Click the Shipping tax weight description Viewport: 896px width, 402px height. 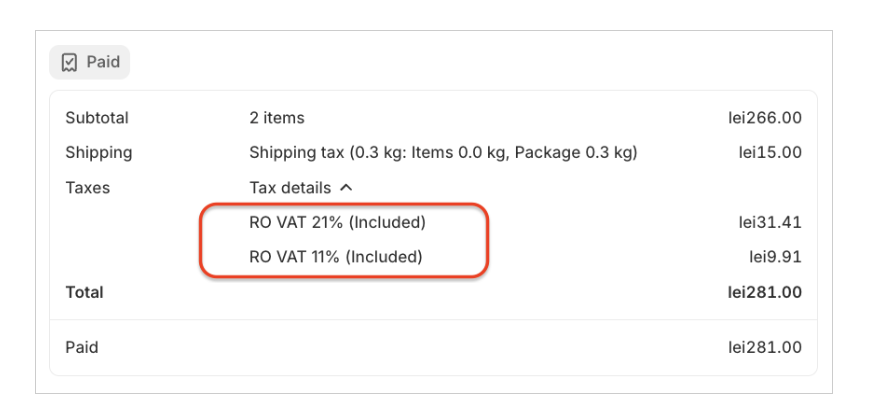pyautogui.click(x=443, y=153)
